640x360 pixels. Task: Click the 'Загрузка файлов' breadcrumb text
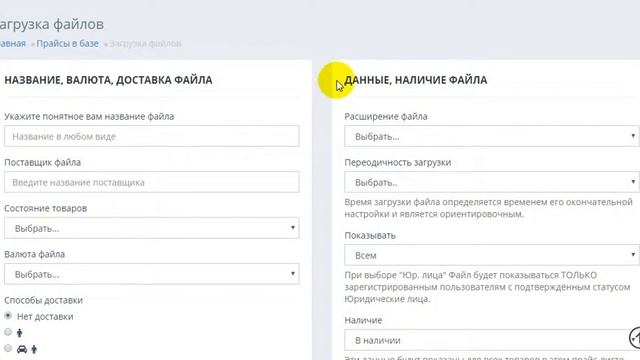pos(145,44)
